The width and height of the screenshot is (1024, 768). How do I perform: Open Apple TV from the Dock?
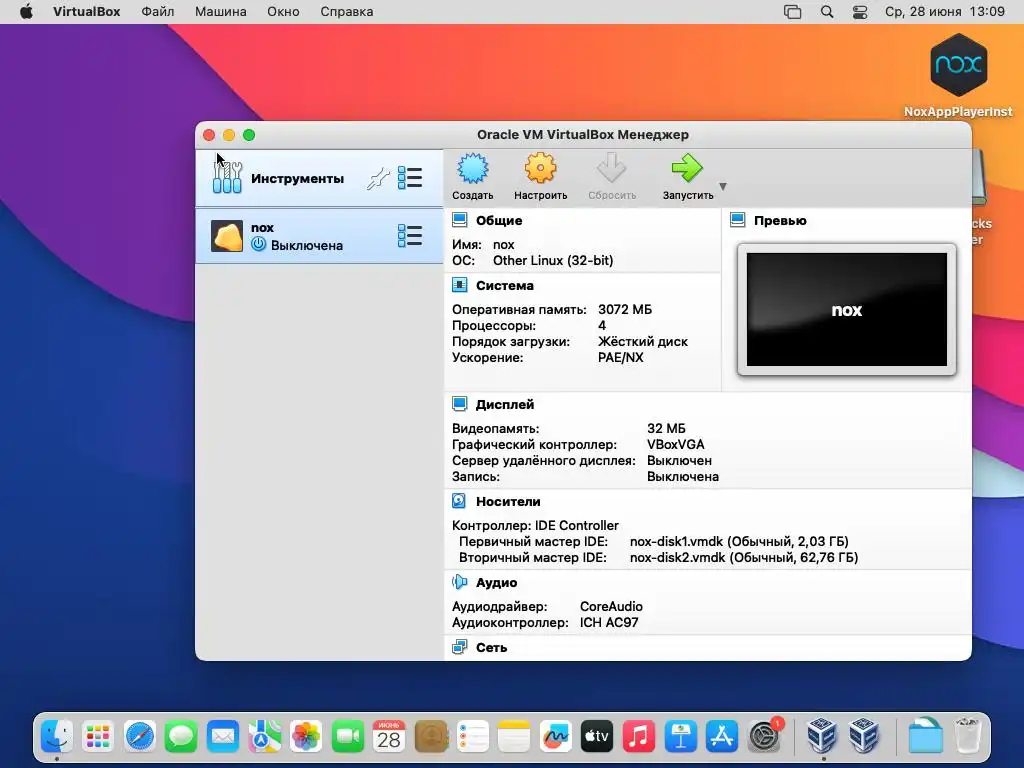point(597,737)
